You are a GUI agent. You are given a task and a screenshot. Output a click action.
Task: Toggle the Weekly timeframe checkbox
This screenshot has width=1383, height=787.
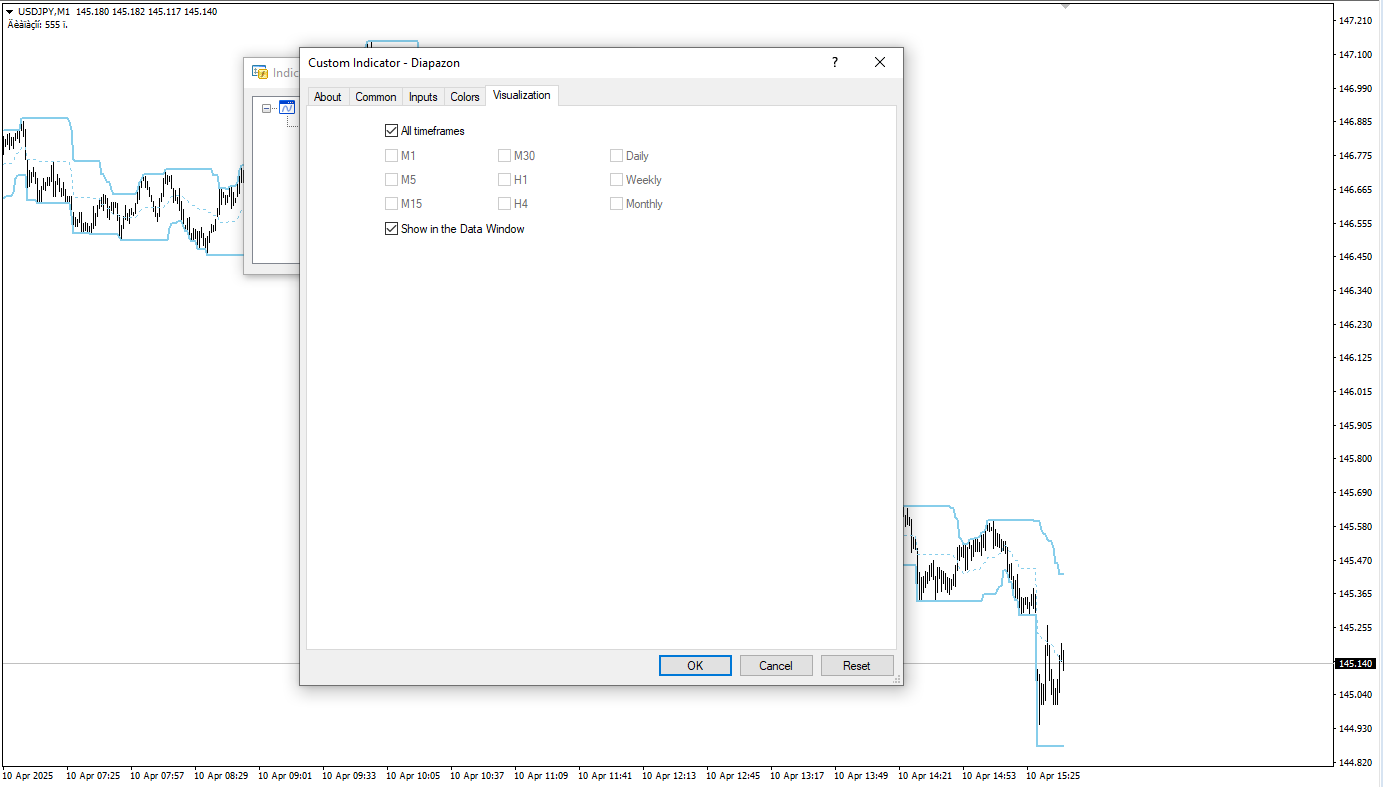(616, 180)
